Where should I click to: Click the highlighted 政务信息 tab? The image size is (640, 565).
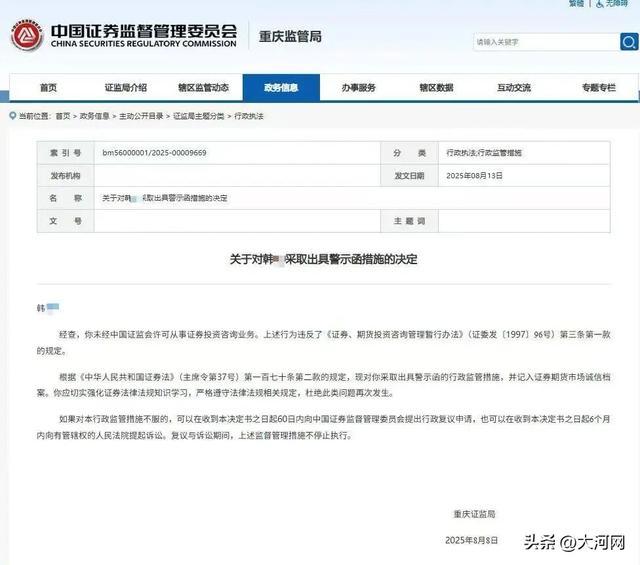tap(281, 88)
